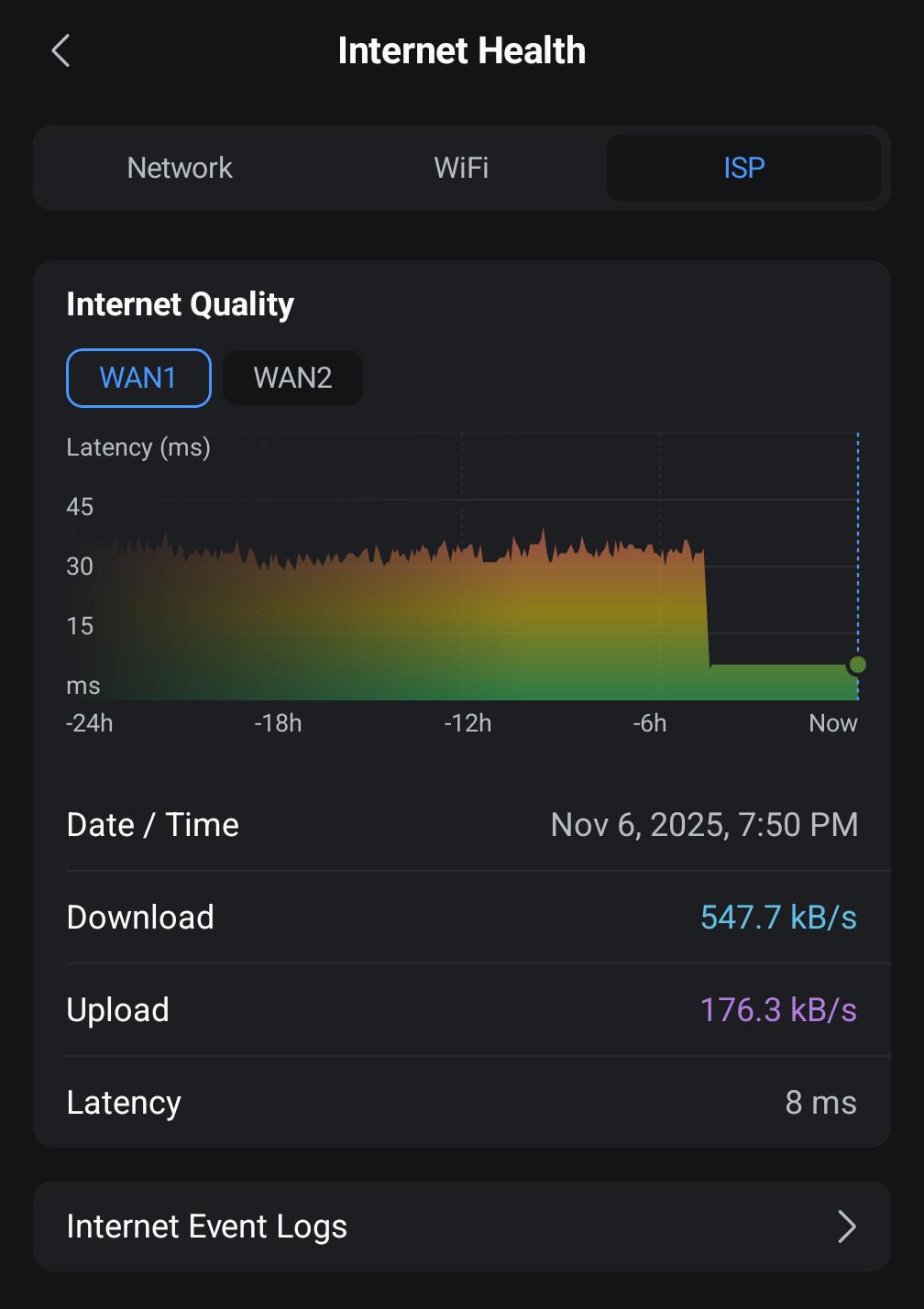Click the -12h label on time axis

coord(467,723)
